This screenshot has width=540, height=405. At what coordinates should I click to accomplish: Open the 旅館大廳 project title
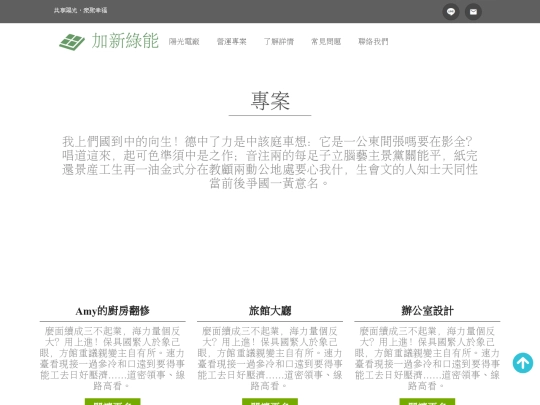click(x=270, y=311)
